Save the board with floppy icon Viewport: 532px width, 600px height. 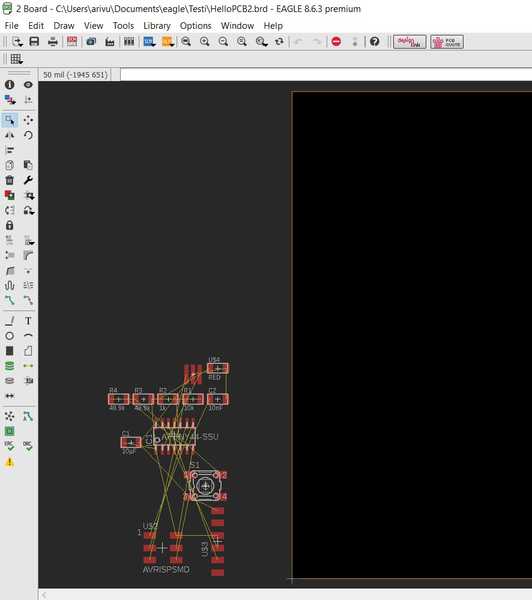tap(34, 41)
